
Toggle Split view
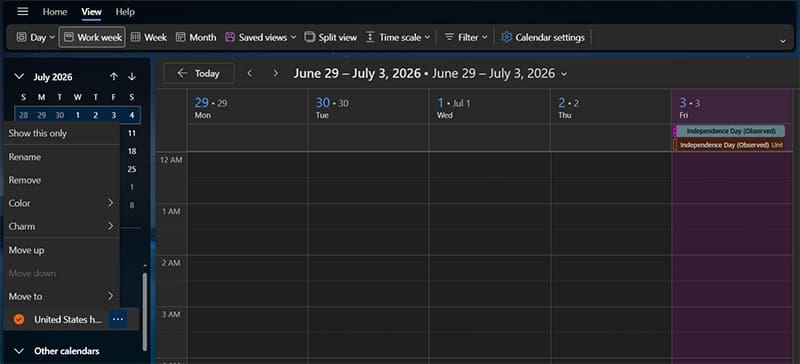pos(331,37)
